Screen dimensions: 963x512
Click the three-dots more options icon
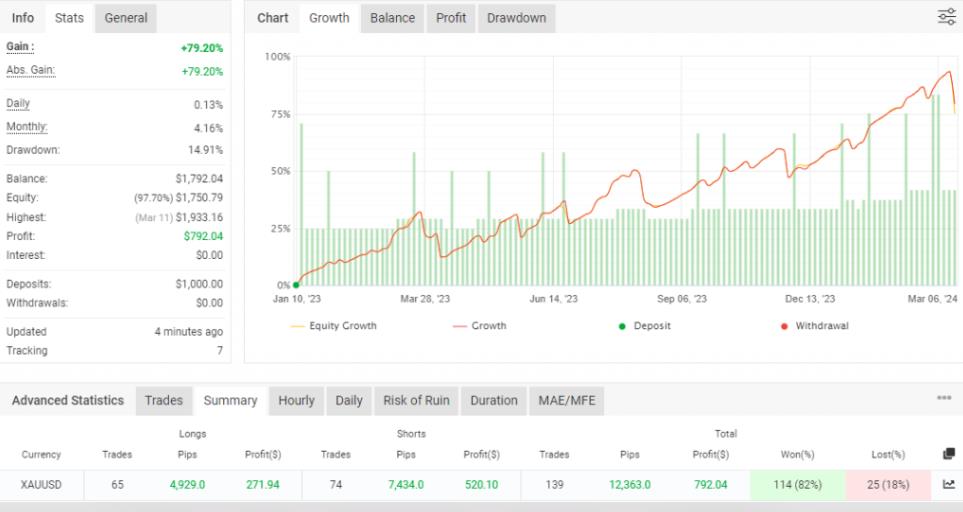[944, 398]
